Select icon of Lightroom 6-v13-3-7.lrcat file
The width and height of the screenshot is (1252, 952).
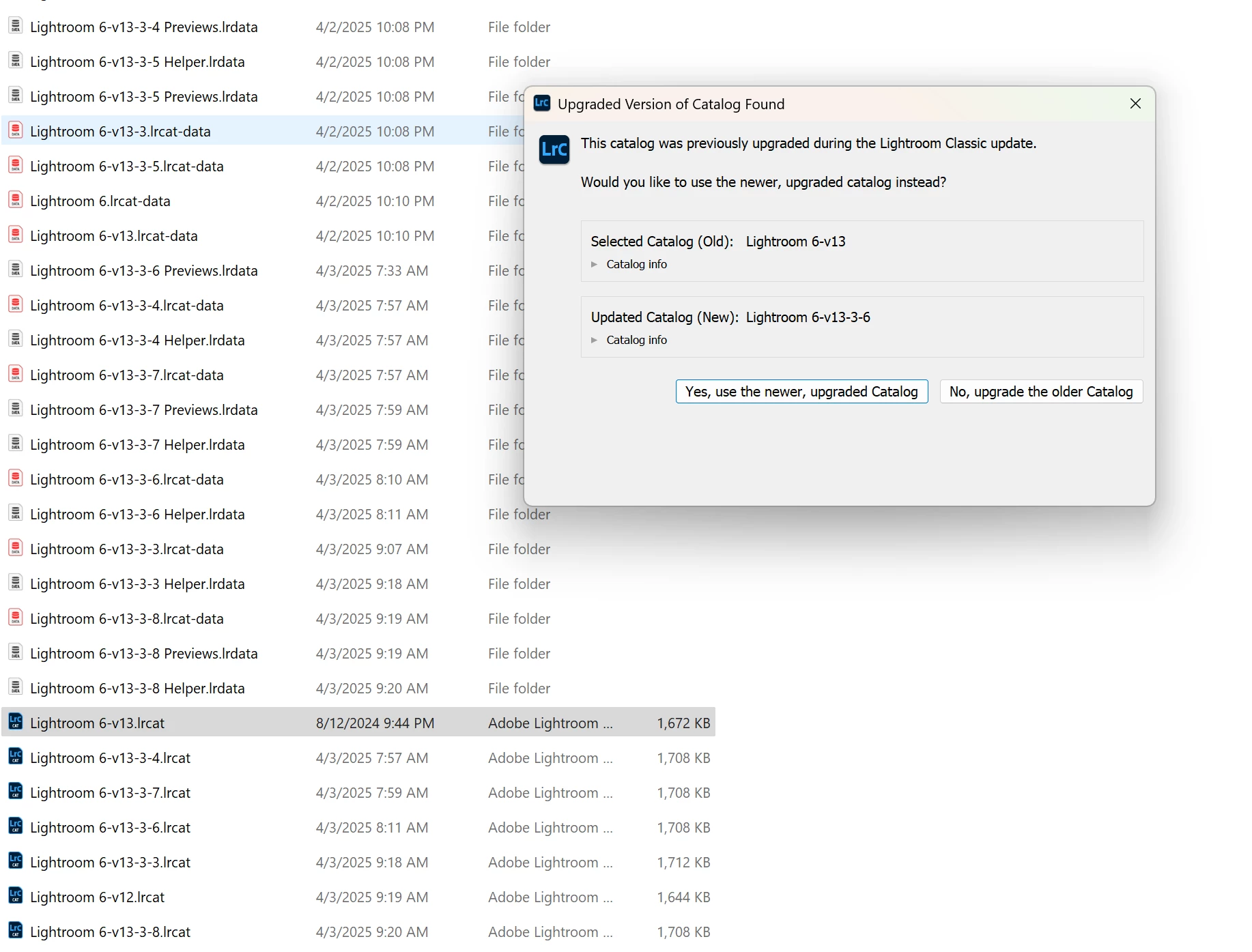click(16, 792)
